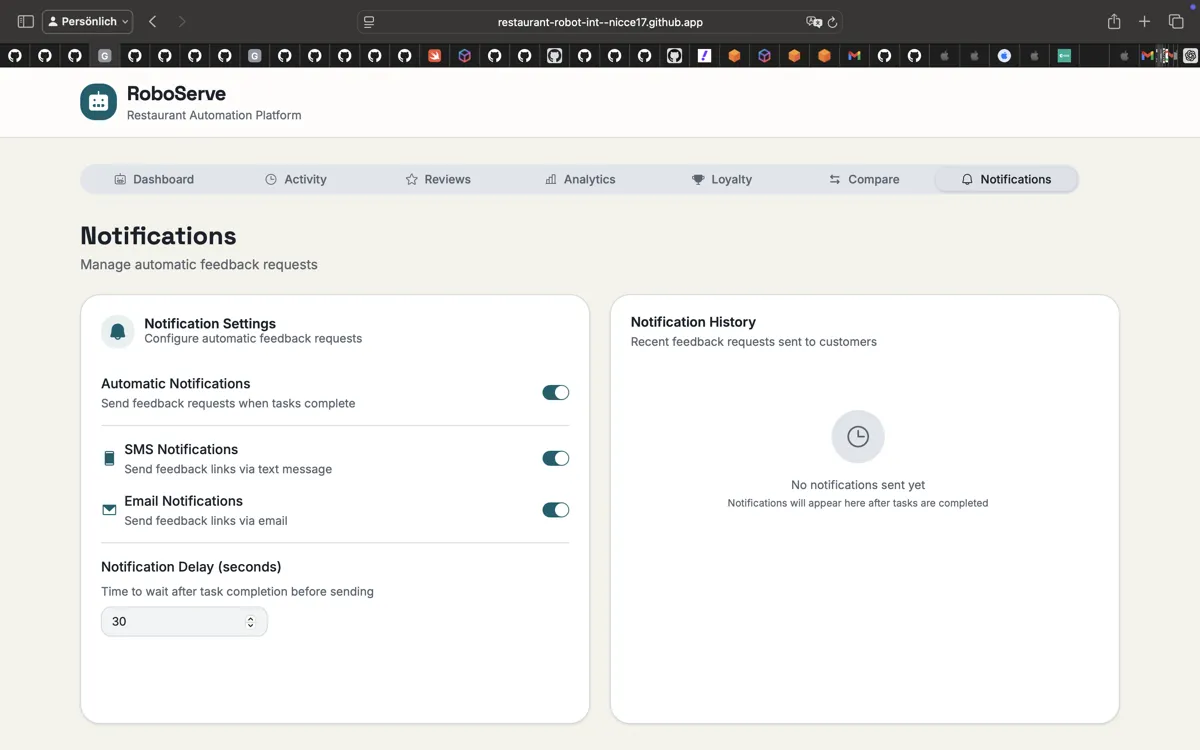Show the browser sidebar

26,22
